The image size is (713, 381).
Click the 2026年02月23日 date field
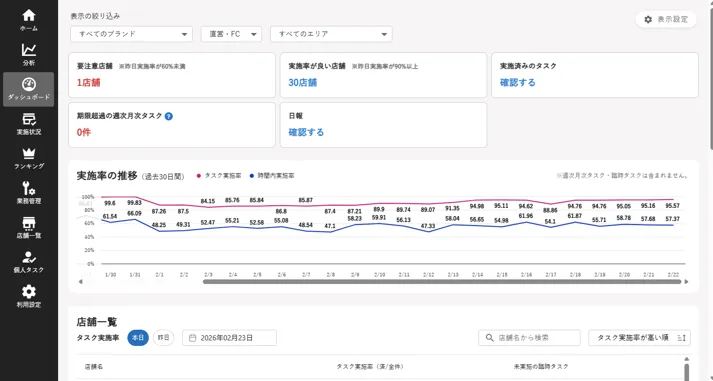(x=229, y=338)
